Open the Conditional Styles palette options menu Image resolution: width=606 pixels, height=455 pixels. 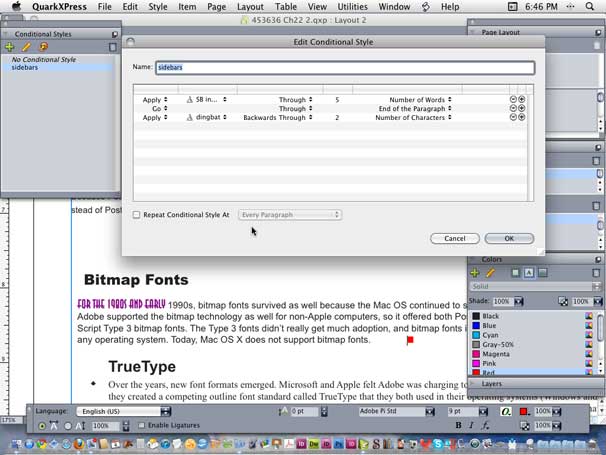click(x=115, y=34)
